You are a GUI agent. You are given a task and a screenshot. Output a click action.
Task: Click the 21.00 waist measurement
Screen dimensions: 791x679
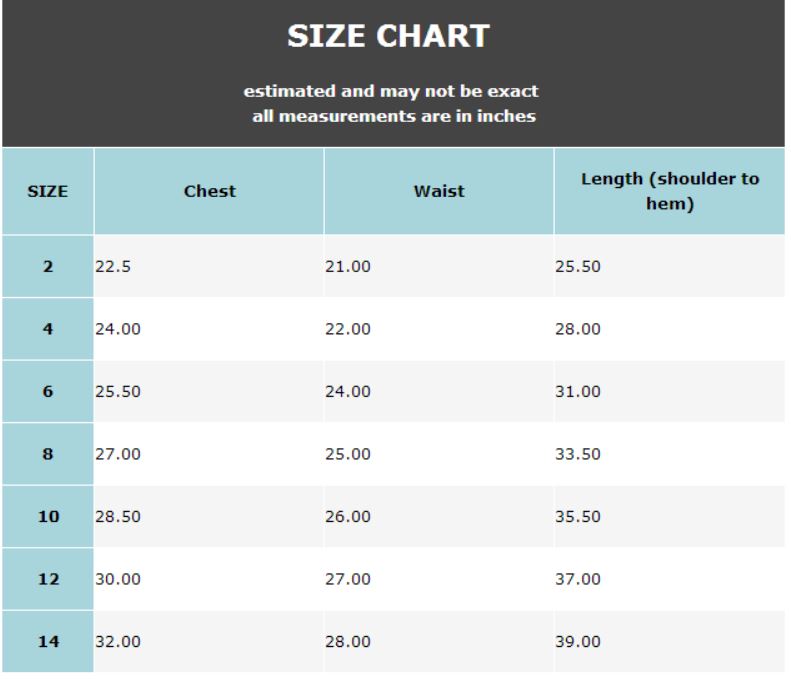click(347, 267)
